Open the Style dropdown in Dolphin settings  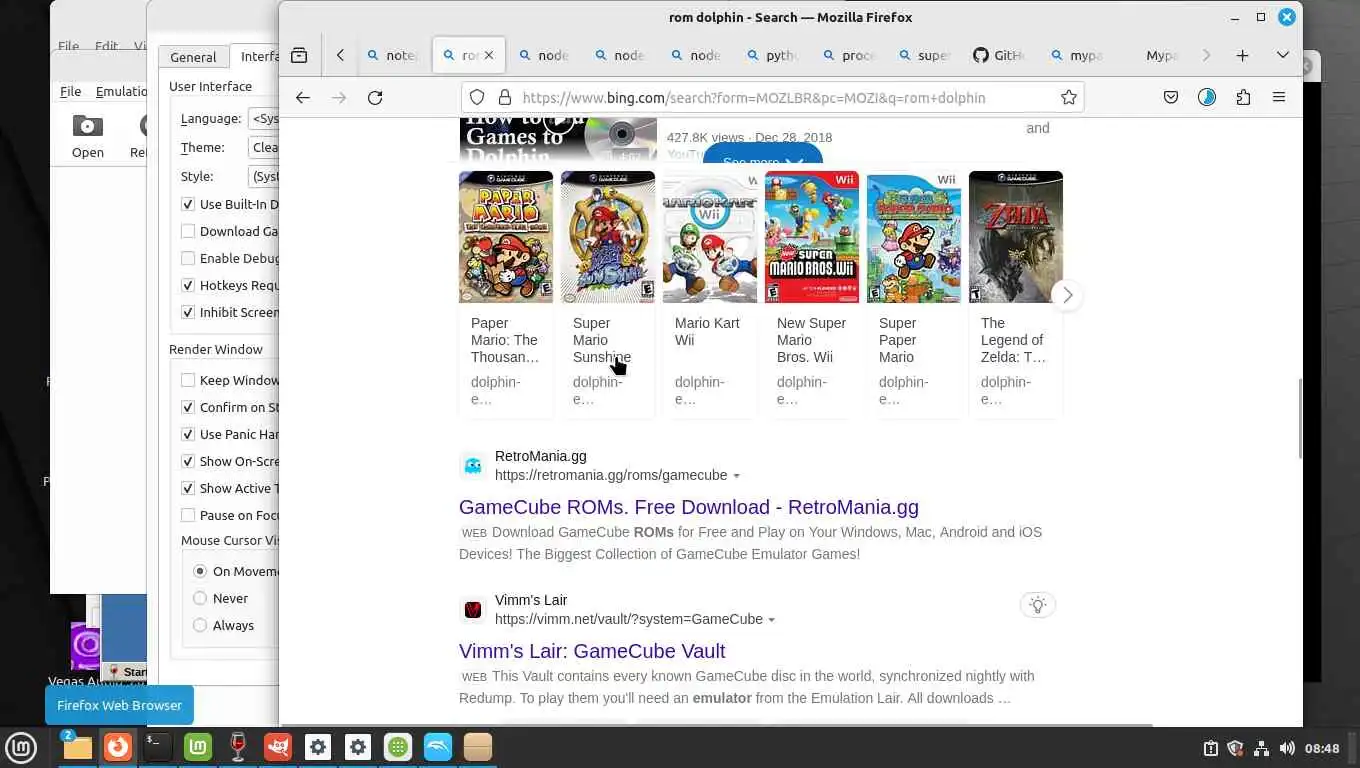coord(263,176)
